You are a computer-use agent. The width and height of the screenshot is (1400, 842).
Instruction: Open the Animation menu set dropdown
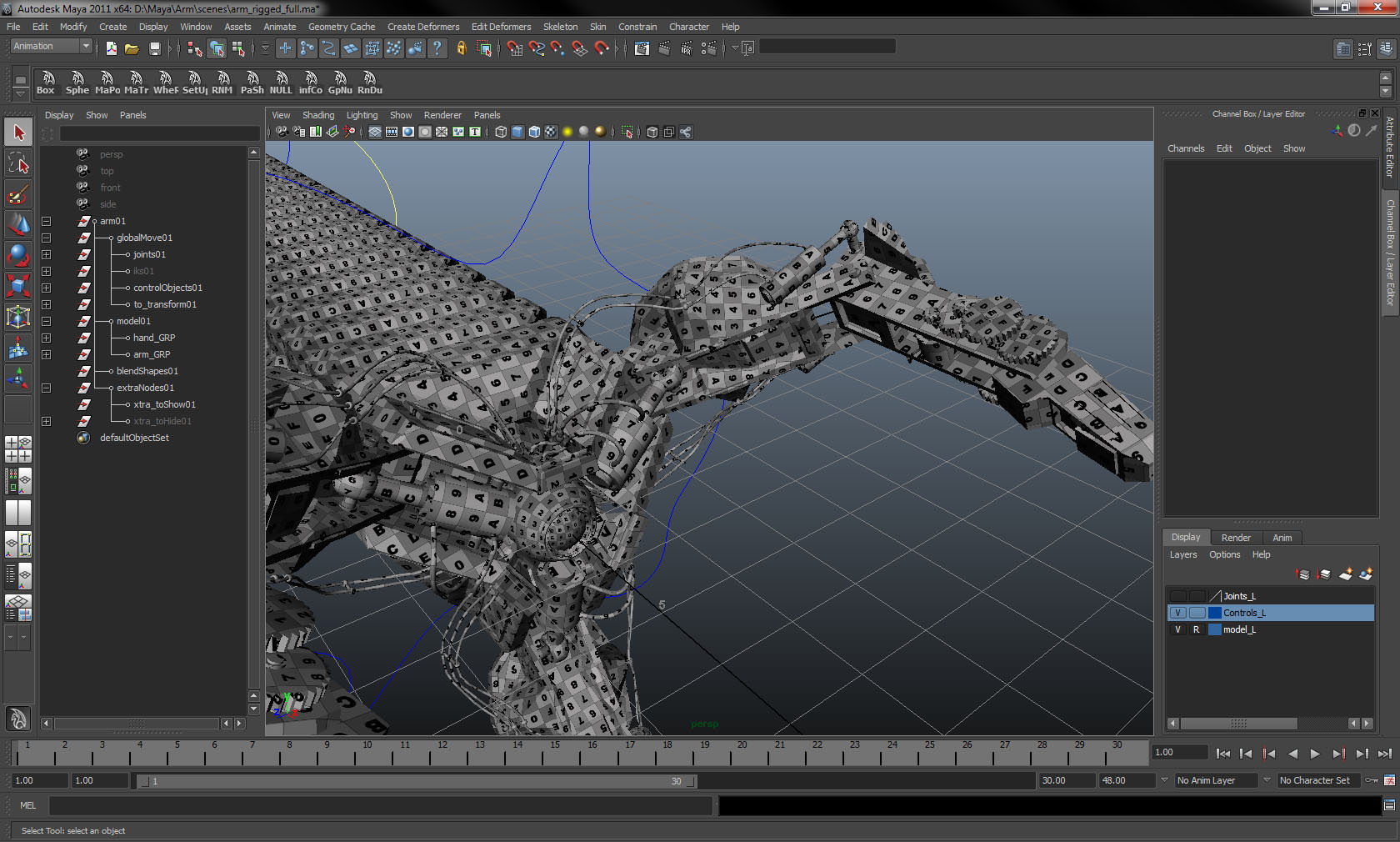tap(51, 47)
